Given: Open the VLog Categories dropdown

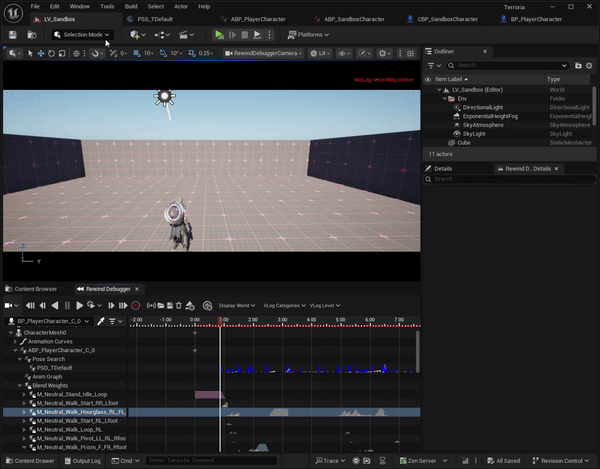Looking at the screenshot, I should tap(282, 305).
